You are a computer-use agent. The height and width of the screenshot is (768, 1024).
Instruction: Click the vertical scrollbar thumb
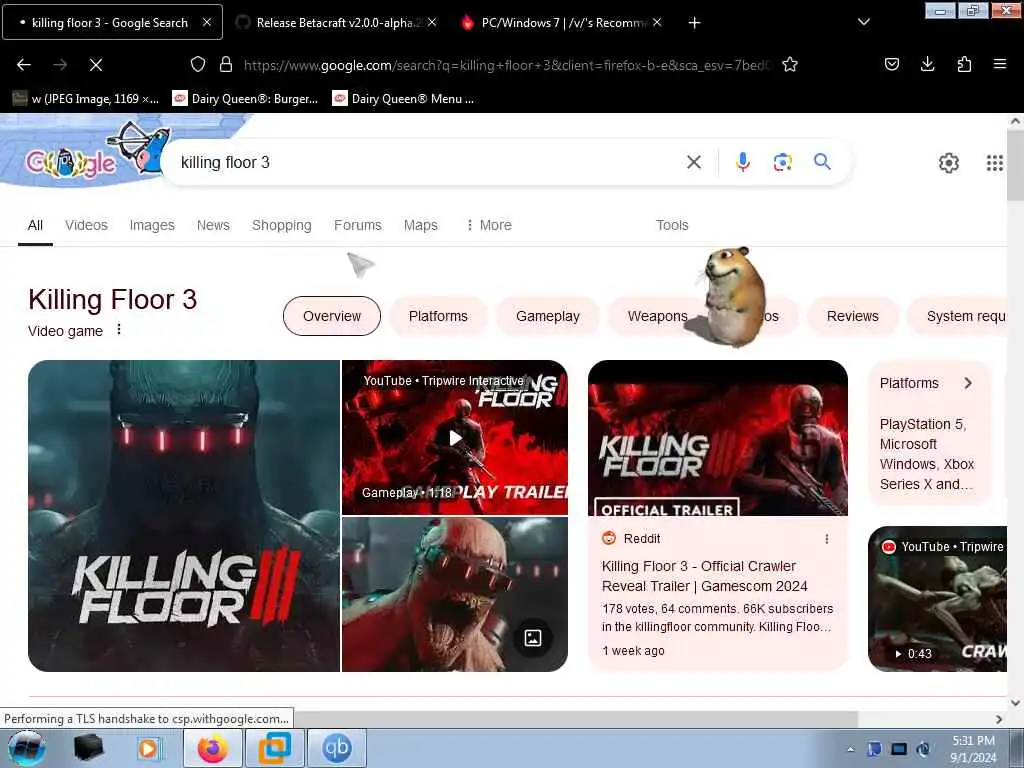click(1015, 167)
